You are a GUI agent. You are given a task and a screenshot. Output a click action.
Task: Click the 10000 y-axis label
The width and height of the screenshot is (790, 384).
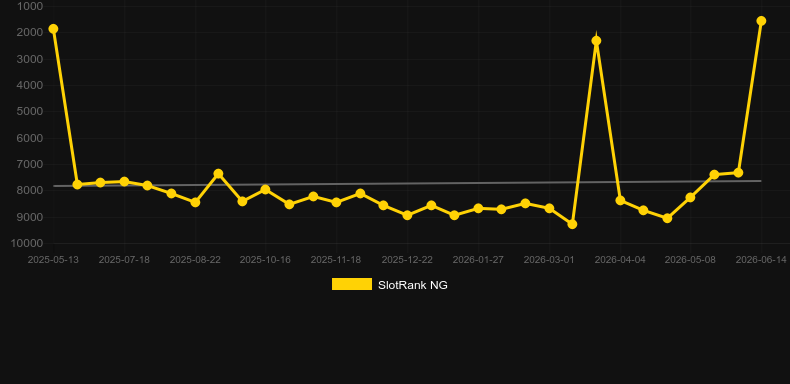tap(27, 243)
